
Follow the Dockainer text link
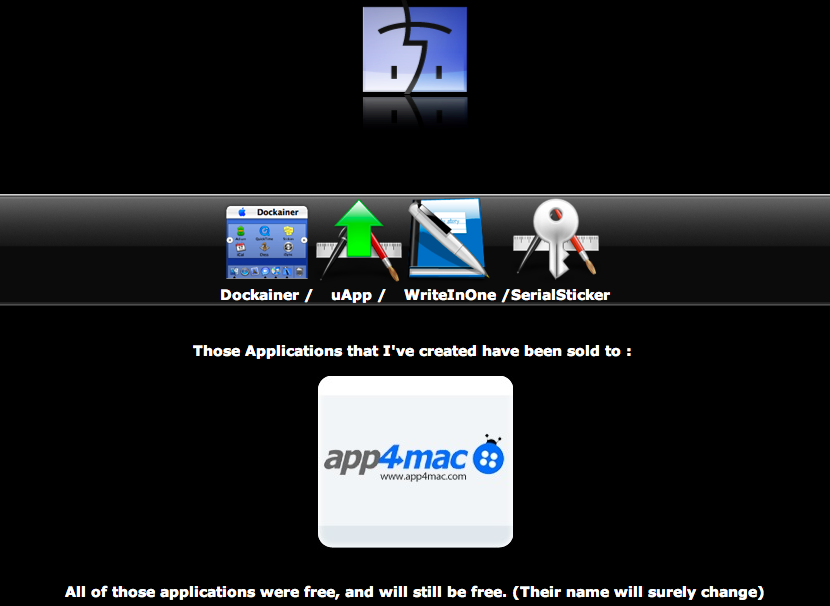point(259,295)
